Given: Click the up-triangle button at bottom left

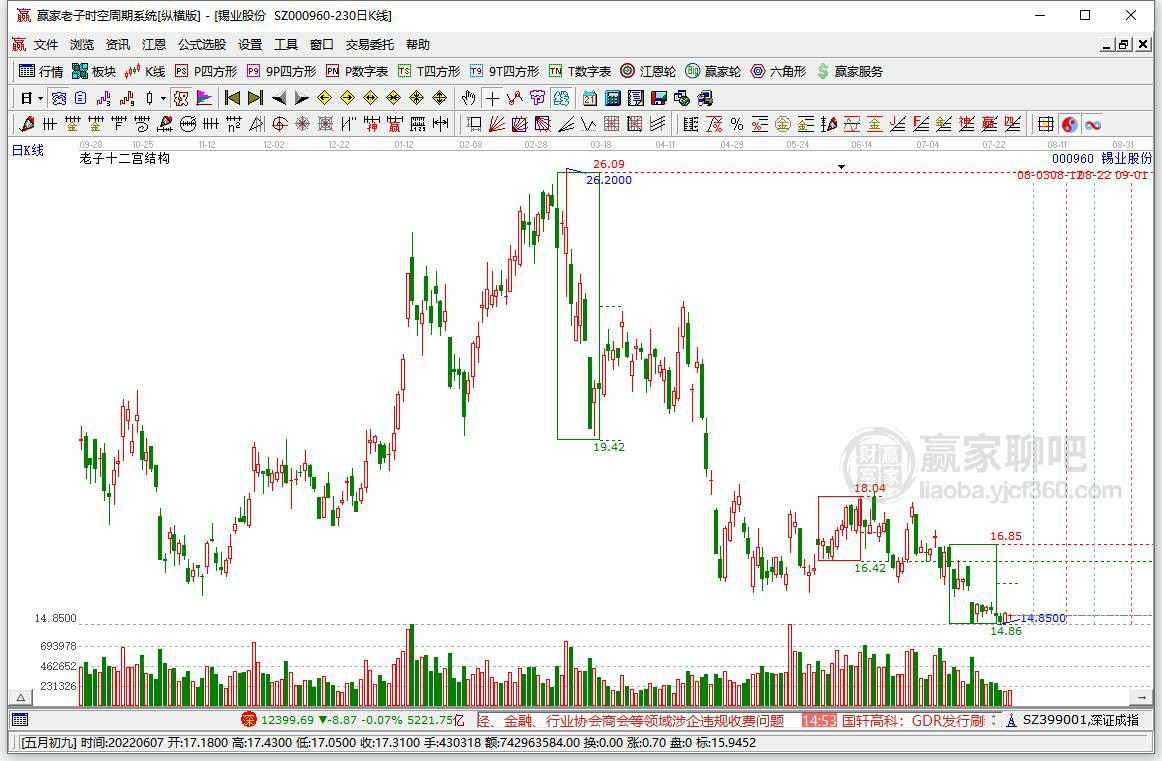Looking at the screenshot, I should [21, 698].
